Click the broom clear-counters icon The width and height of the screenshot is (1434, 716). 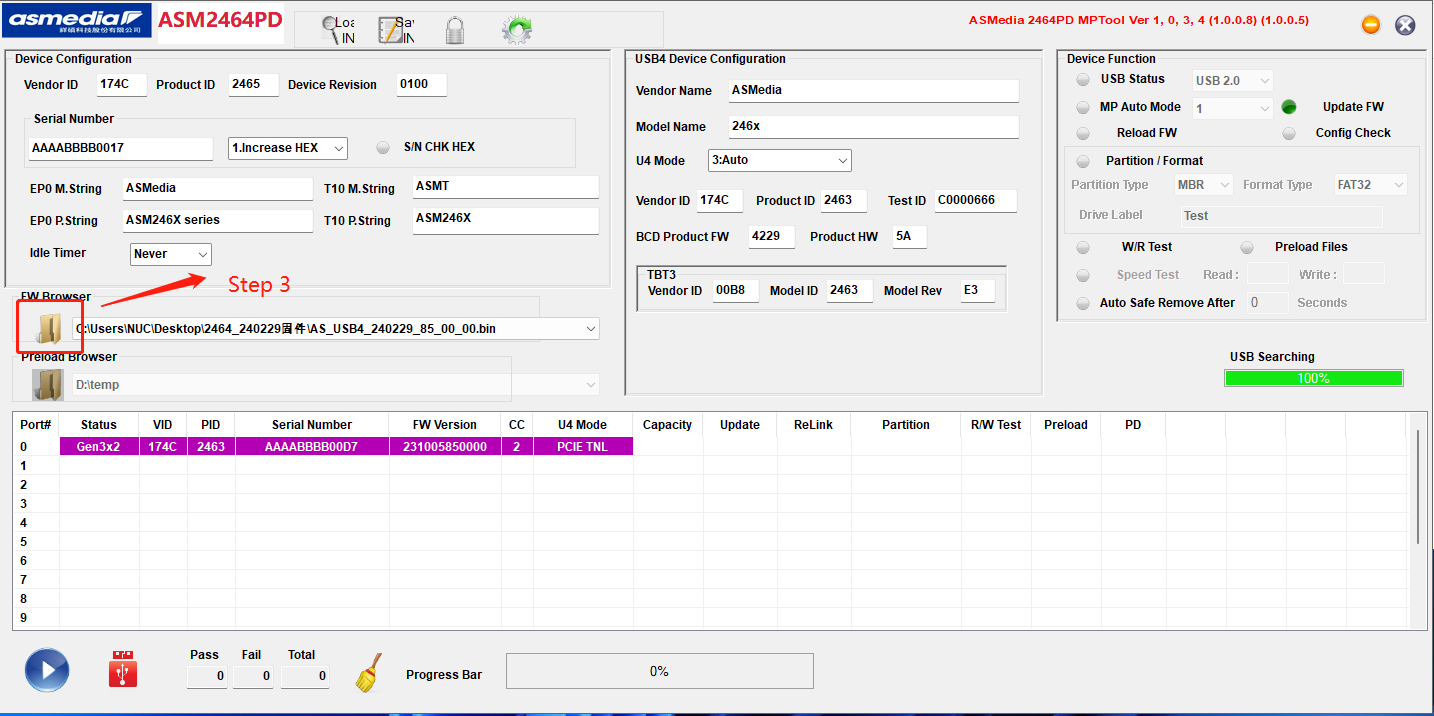point(369,673)
